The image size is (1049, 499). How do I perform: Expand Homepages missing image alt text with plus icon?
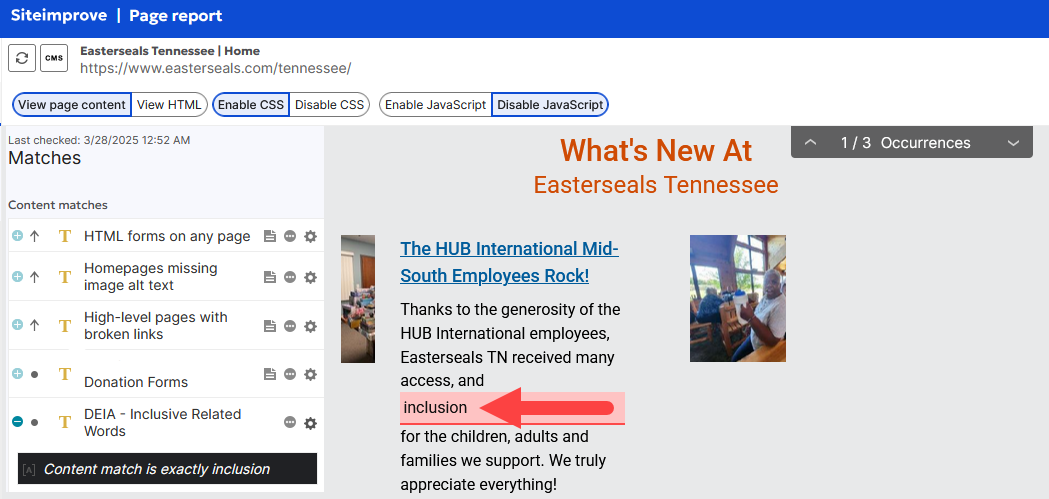[17, 277]
